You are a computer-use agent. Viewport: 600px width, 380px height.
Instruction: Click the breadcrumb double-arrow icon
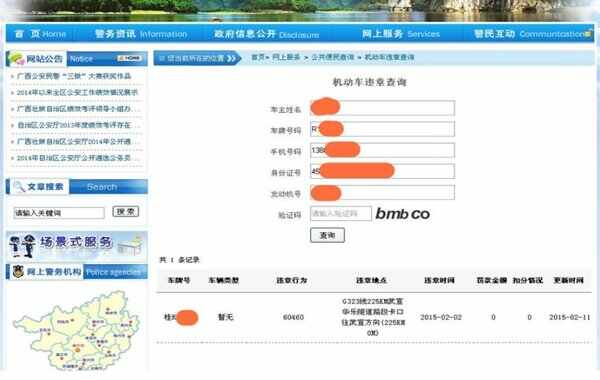tap(231, 58)
